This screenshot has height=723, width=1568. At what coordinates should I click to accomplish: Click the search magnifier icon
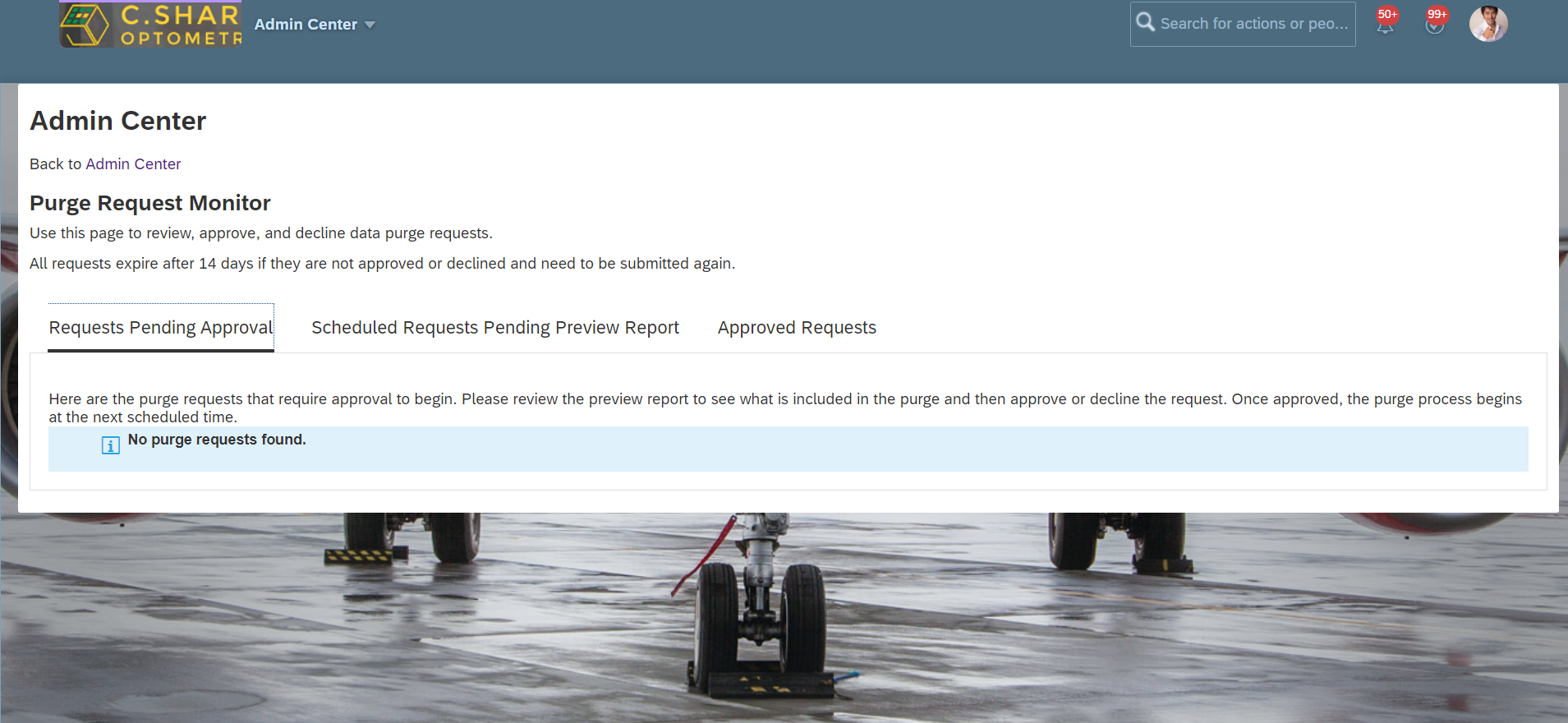[1145, 22]
